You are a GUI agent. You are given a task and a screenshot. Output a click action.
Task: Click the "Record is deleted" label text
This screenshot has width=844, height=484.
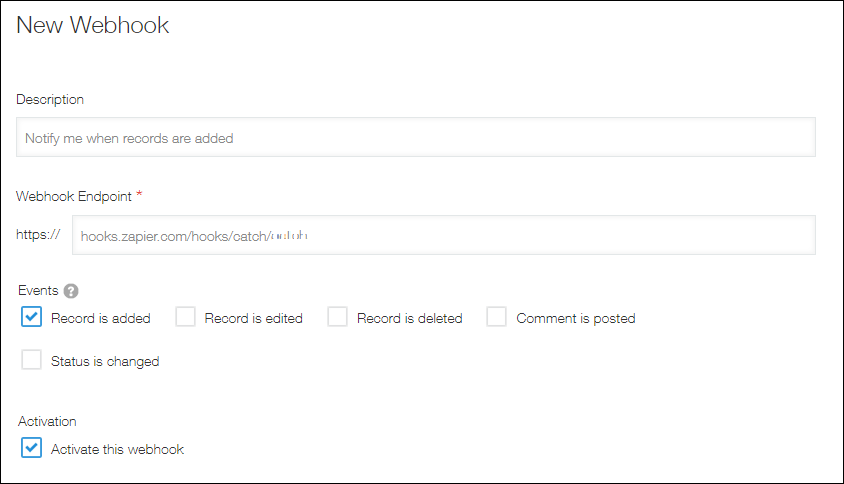410,319
